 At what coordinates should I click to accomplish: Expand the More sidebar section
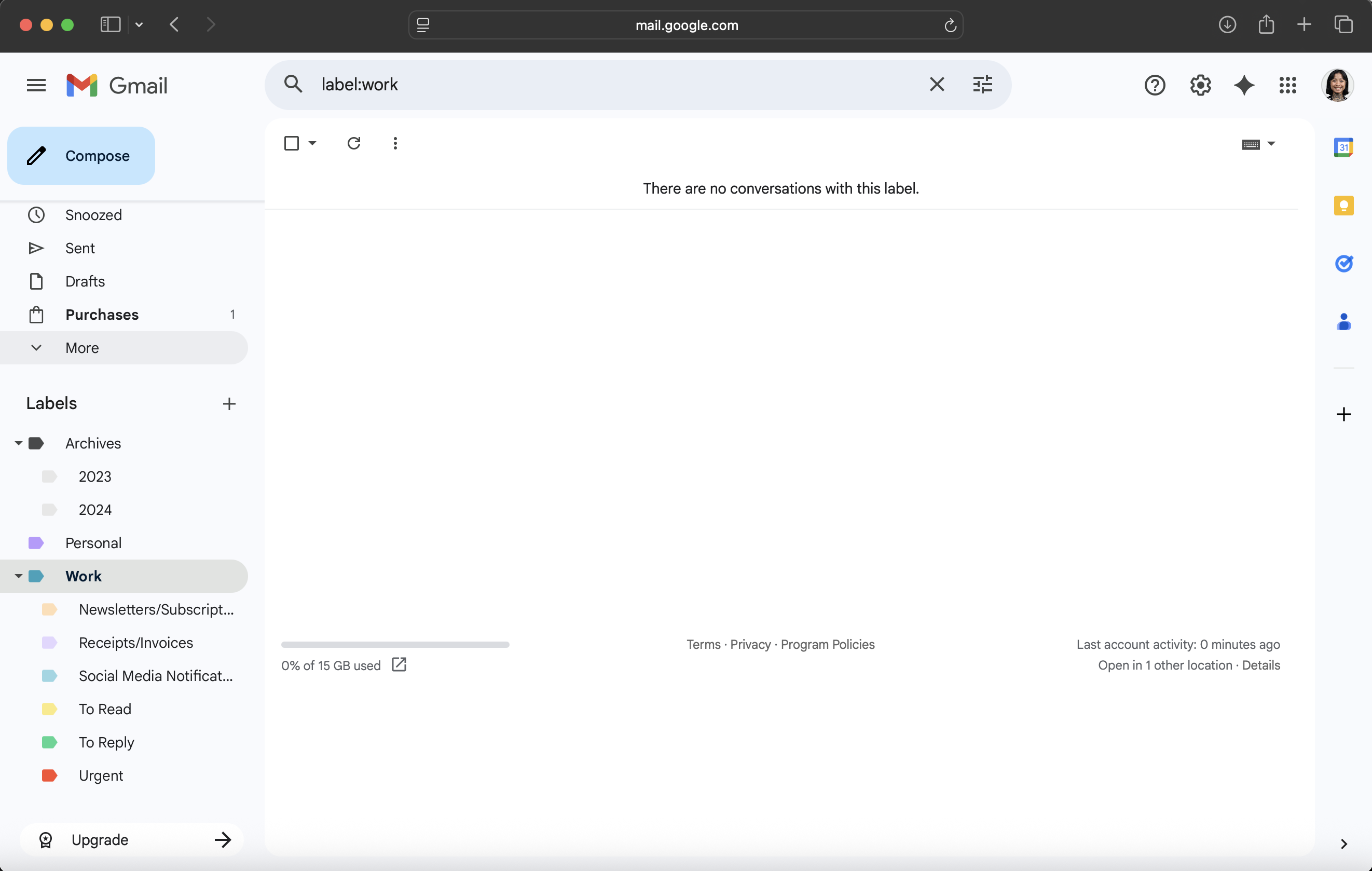tap(82, 348)
